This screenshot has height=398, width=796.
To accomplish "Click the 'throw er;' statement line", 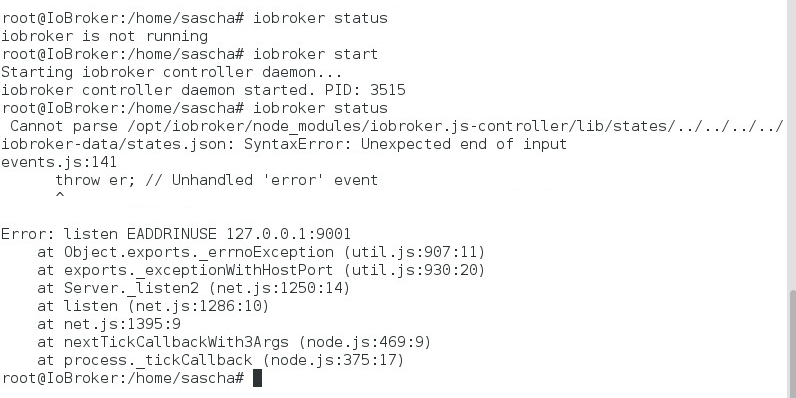I will coord(217,180).
